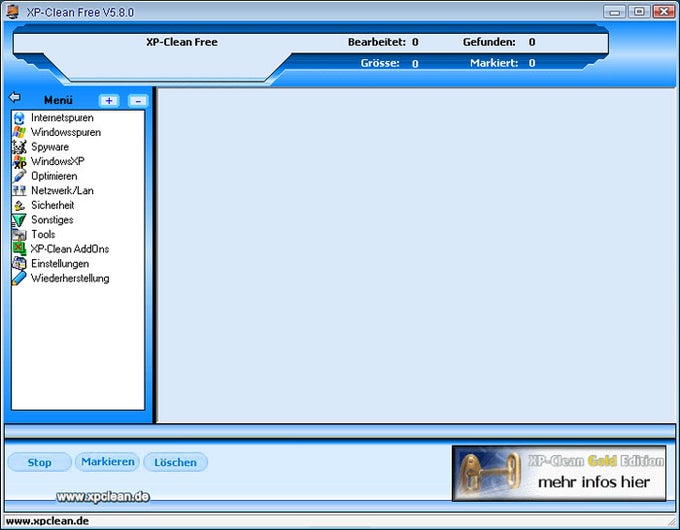Click the WindowsXP icon in menu
This screenshot has width=680, height=530.
pos(19,162)
